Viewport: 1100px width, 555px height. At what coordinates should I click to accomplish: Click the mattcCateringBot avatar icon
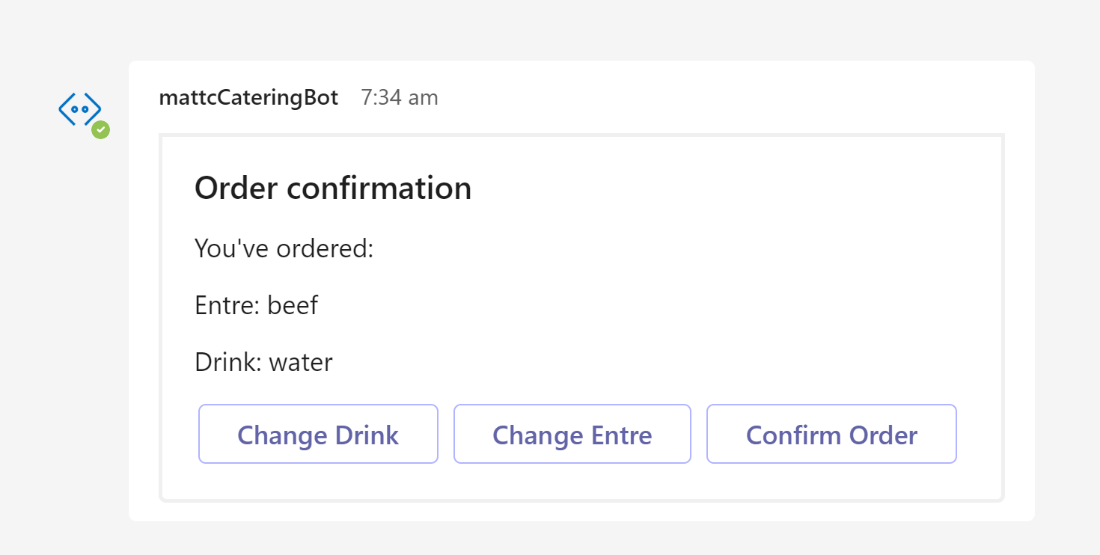80,110
